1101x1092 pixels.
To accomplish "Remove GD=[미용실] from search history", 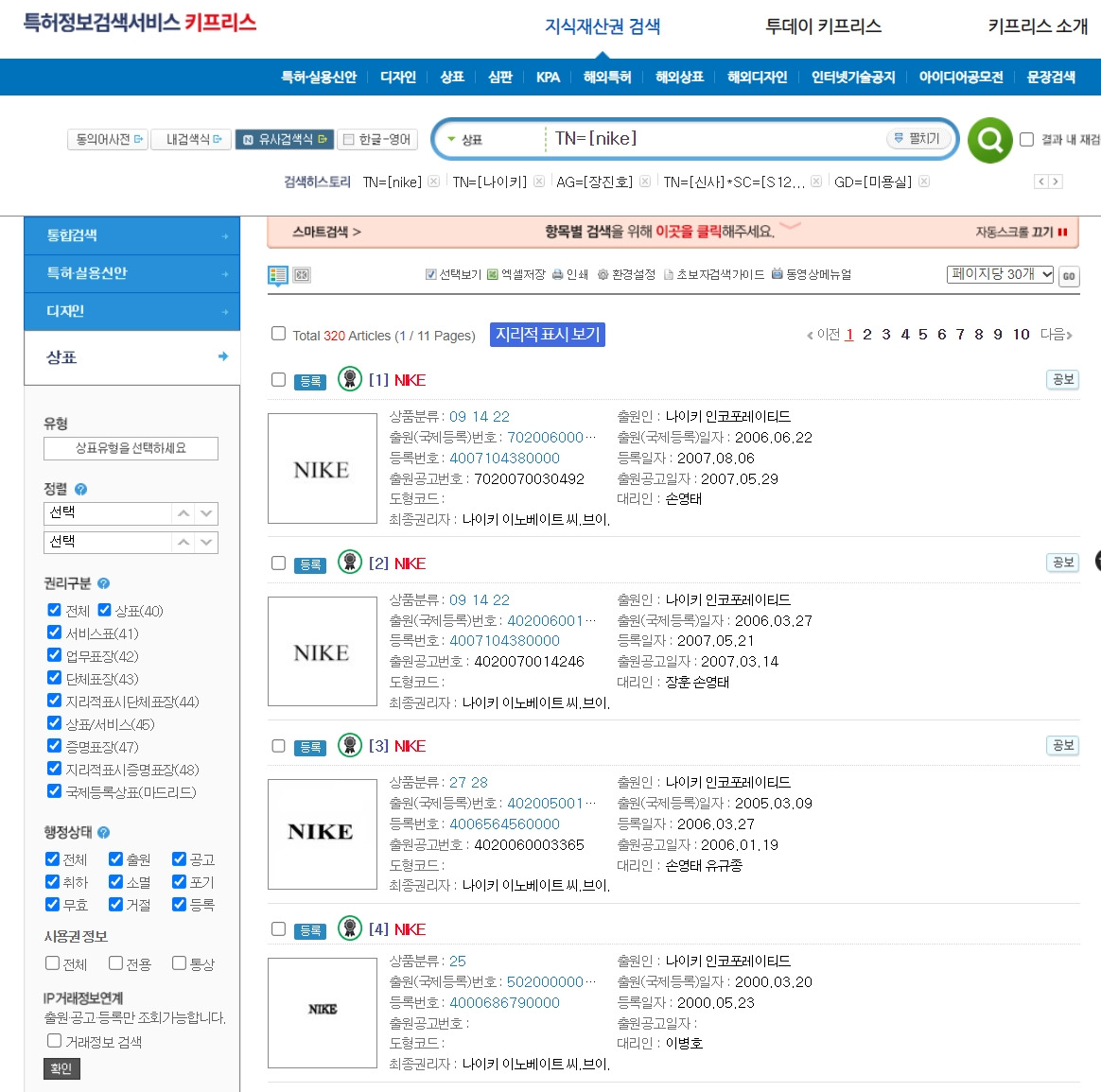I will (x=924, y=182).
